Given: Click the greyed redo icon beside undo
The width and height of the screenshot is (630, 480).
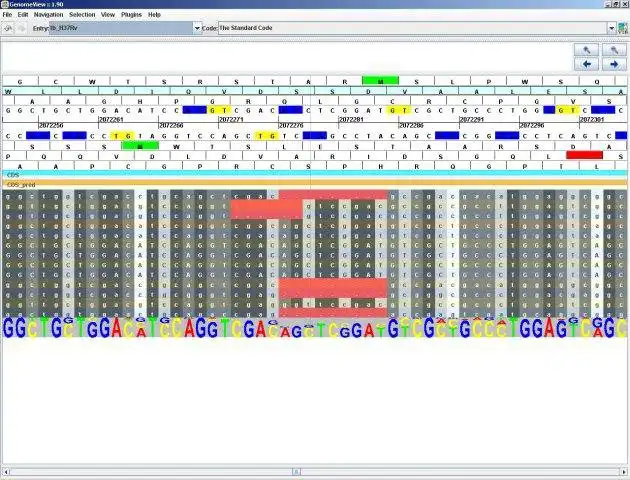Looking at the screenshot, I should 22,28.
